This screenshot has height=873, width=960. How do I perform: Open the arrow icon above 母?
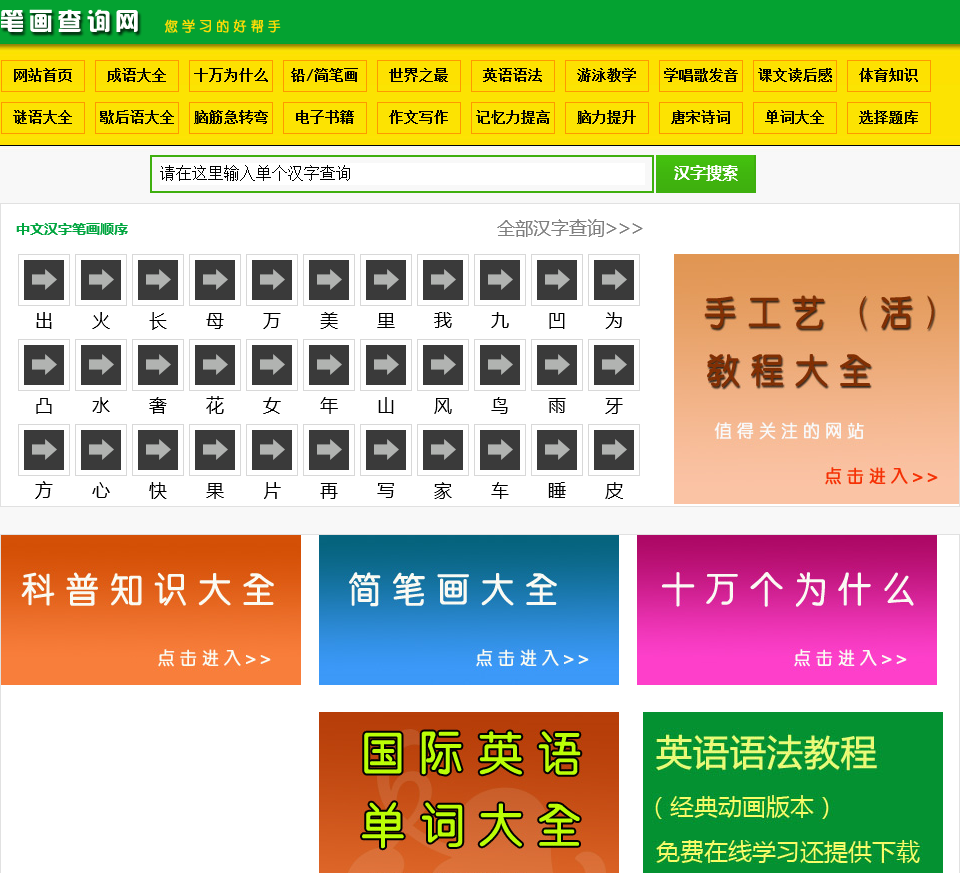click(x=215, y=280)
